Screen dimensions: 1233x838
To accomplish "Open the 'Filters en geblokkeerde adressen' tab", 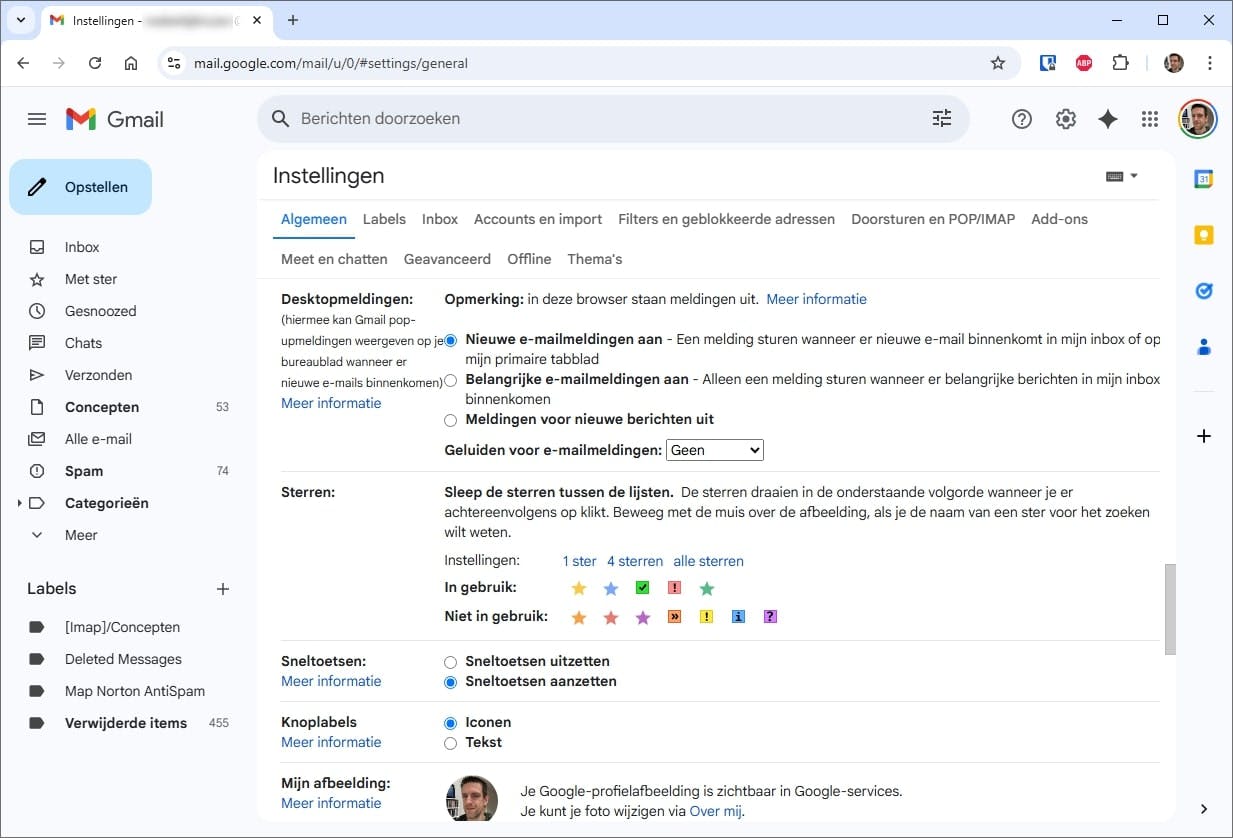I will 726,219.
